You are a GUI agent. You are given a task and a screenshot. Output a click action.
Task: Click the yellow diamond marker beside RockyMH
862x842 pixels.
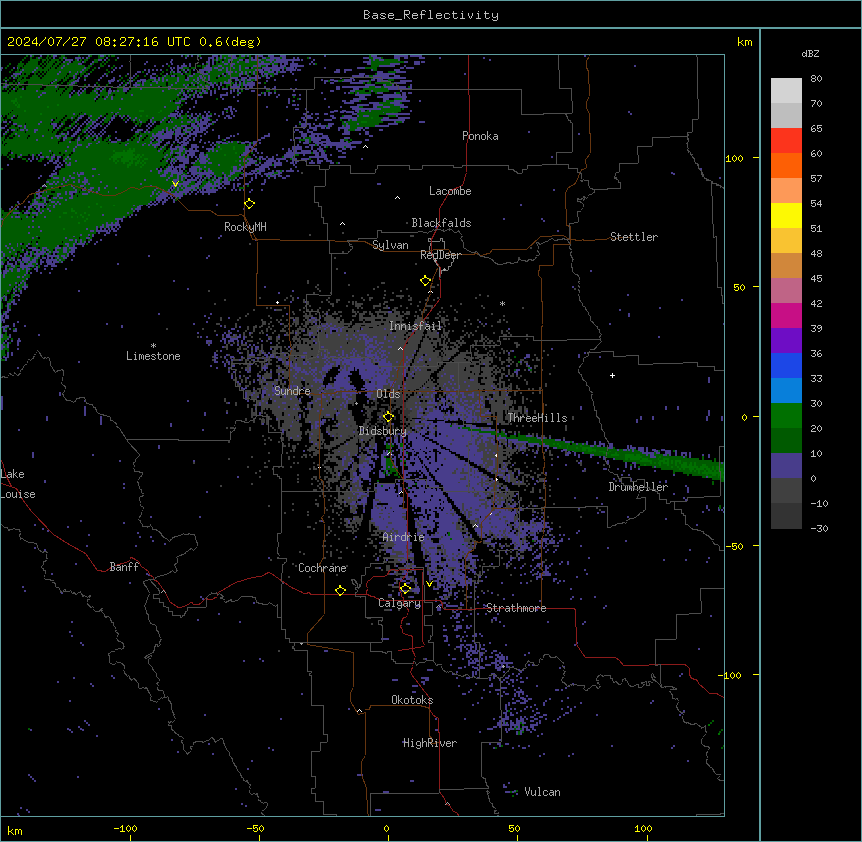tap(249, 204)
